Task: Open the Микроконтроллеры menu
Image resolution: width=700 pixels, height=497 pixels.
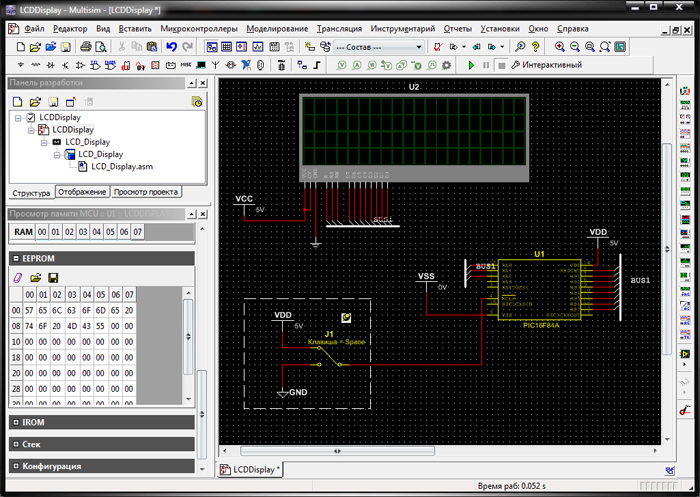Action: click(x=199, y=29)
